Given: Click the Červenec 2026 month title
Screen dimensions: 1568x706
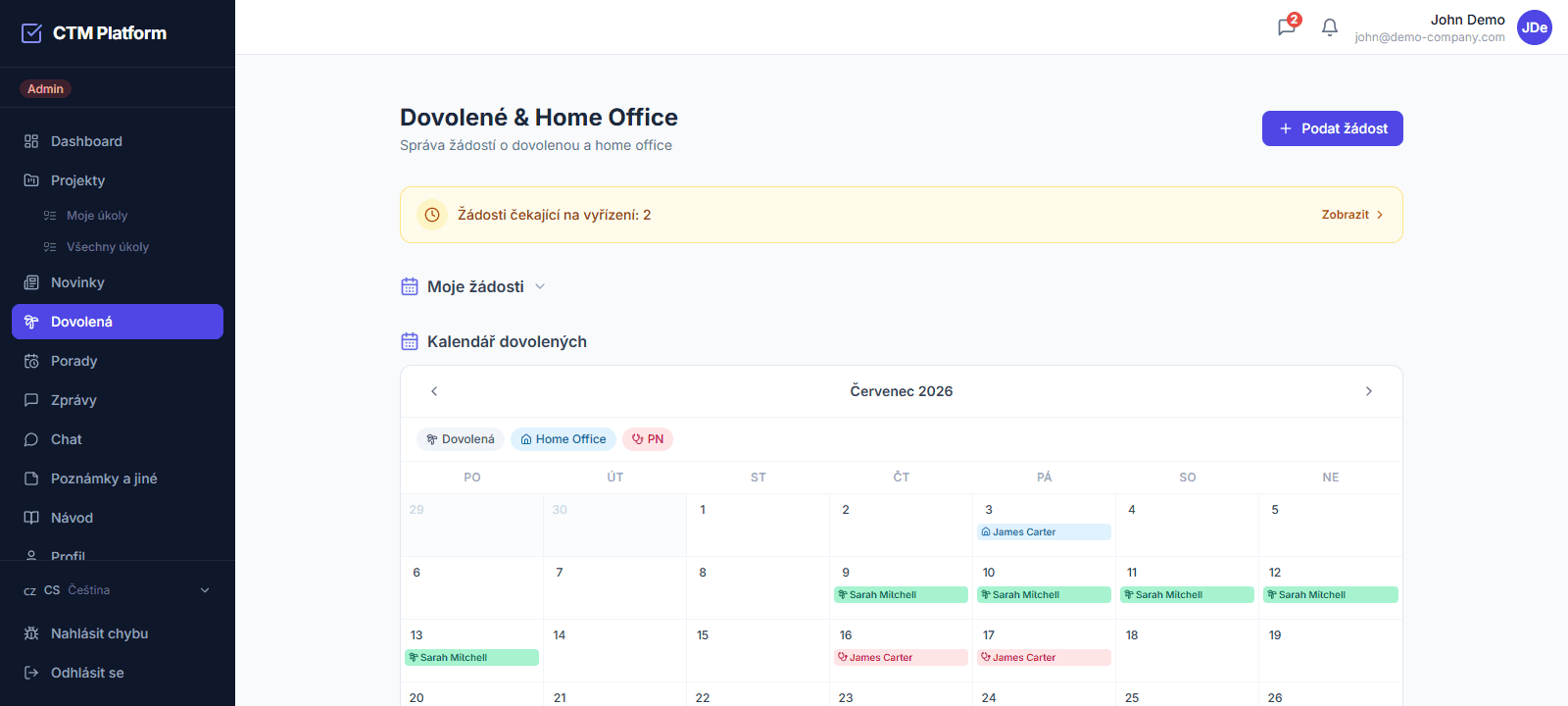Looking at the screenshot, I should point(902,391).
